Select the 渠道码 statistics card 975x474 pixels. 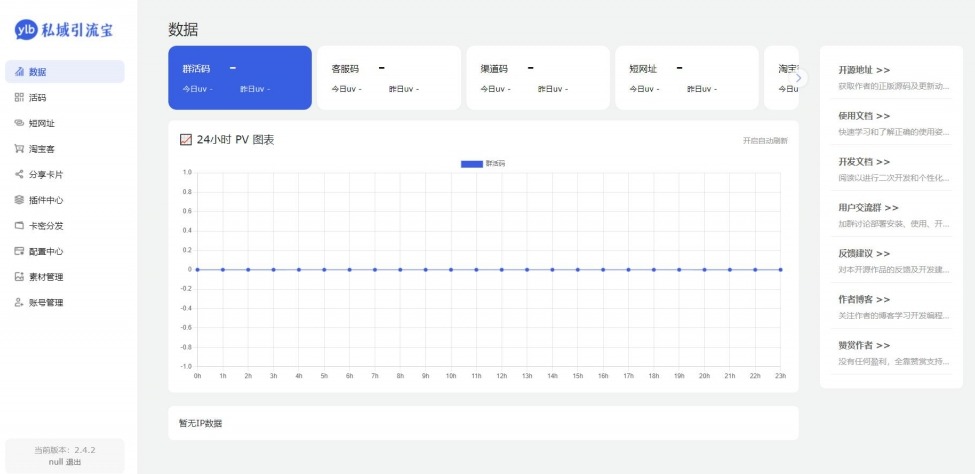538,78
